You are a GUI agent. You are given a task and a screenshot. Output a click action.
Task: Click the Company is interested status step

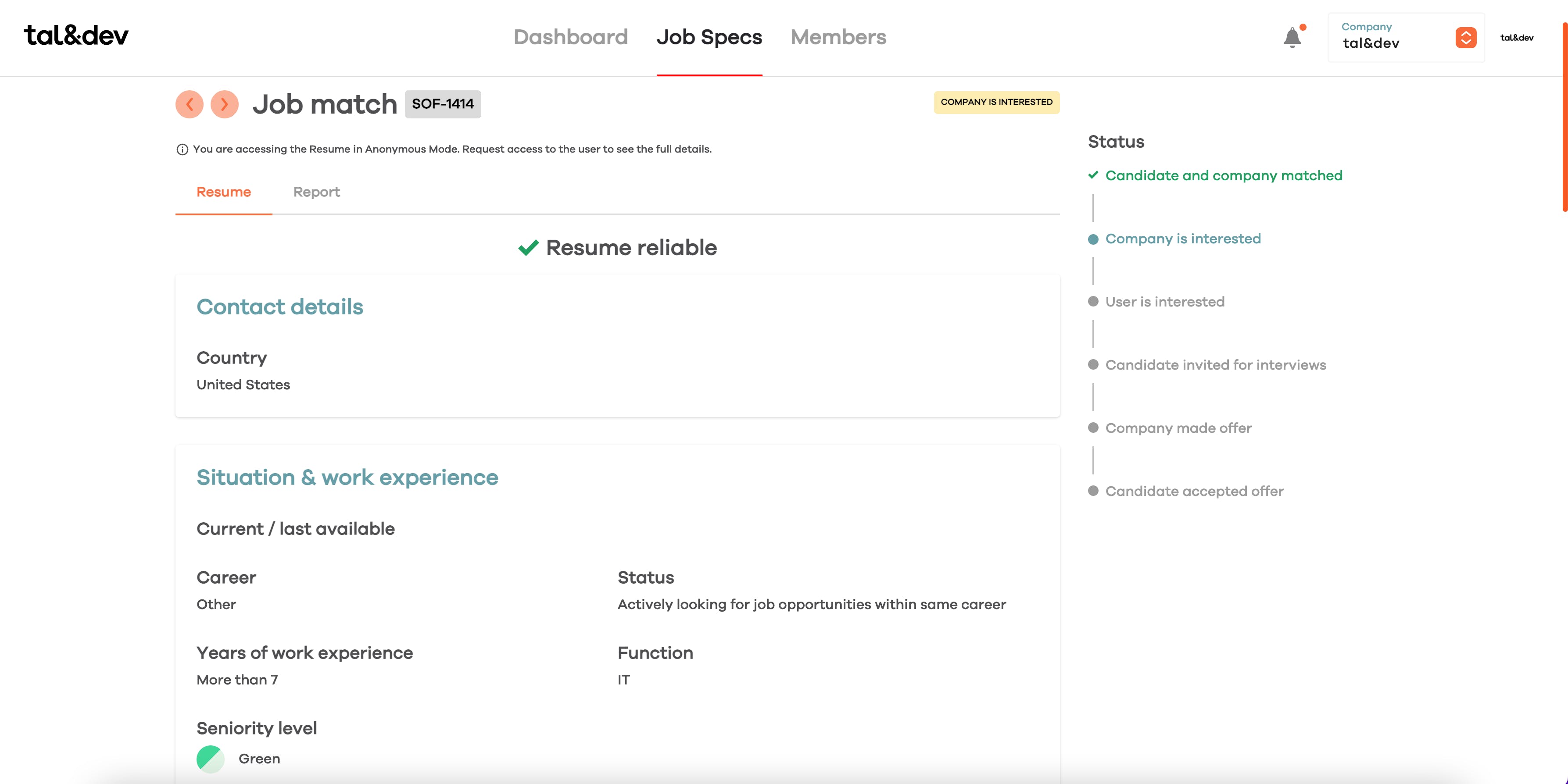[x=1183, y=239]
